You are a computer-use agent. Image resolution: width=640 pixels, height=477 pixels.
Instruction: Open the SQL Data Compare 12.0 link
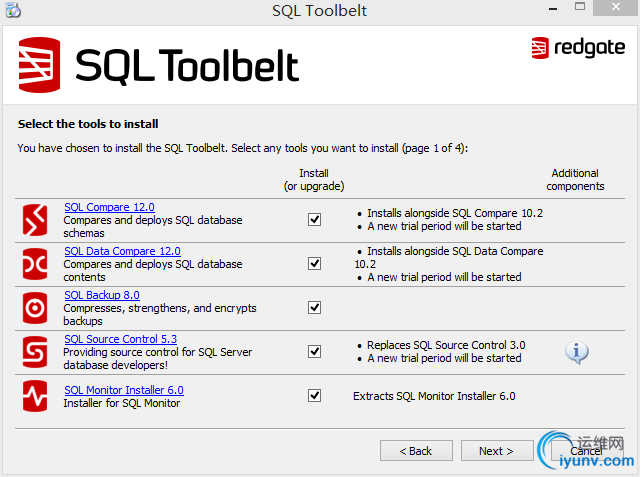(122, 251)
